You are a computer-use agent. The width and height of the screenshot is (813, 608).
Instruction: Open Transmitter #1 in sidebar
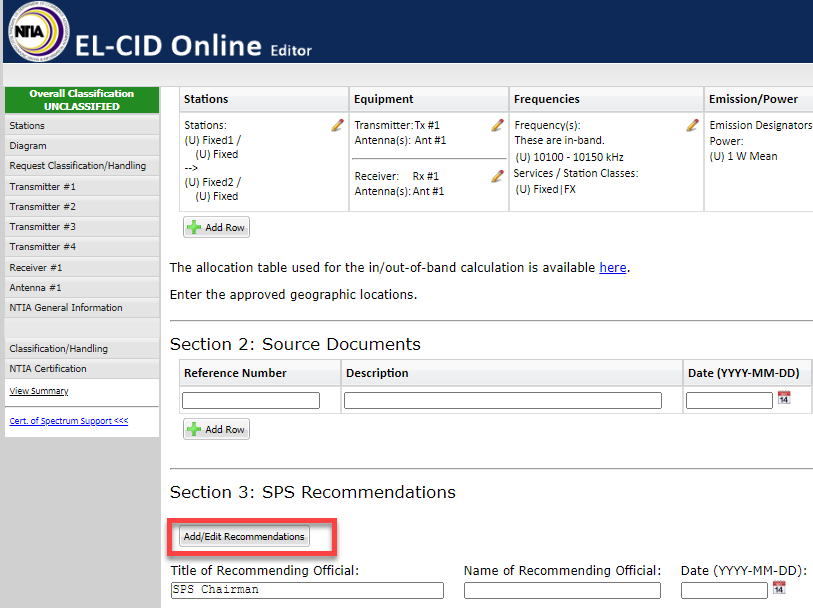point(82,187)
